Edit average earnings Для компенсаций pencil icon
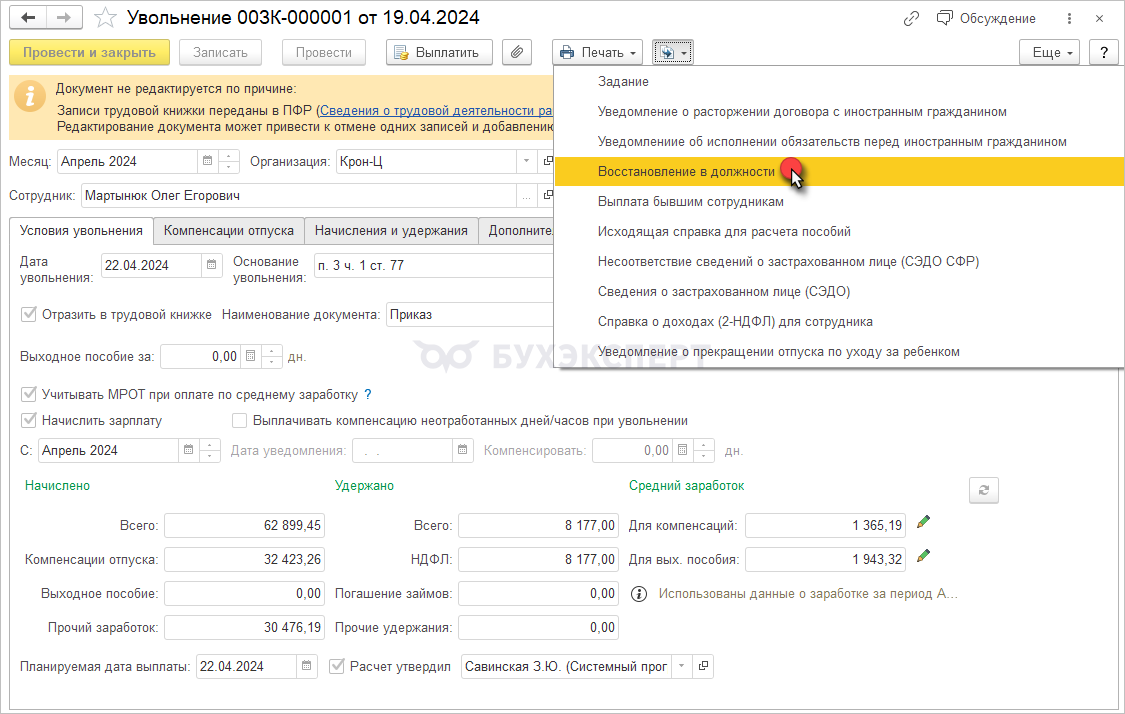Screen dimensions: 1125x714 [x=924, y=522]
